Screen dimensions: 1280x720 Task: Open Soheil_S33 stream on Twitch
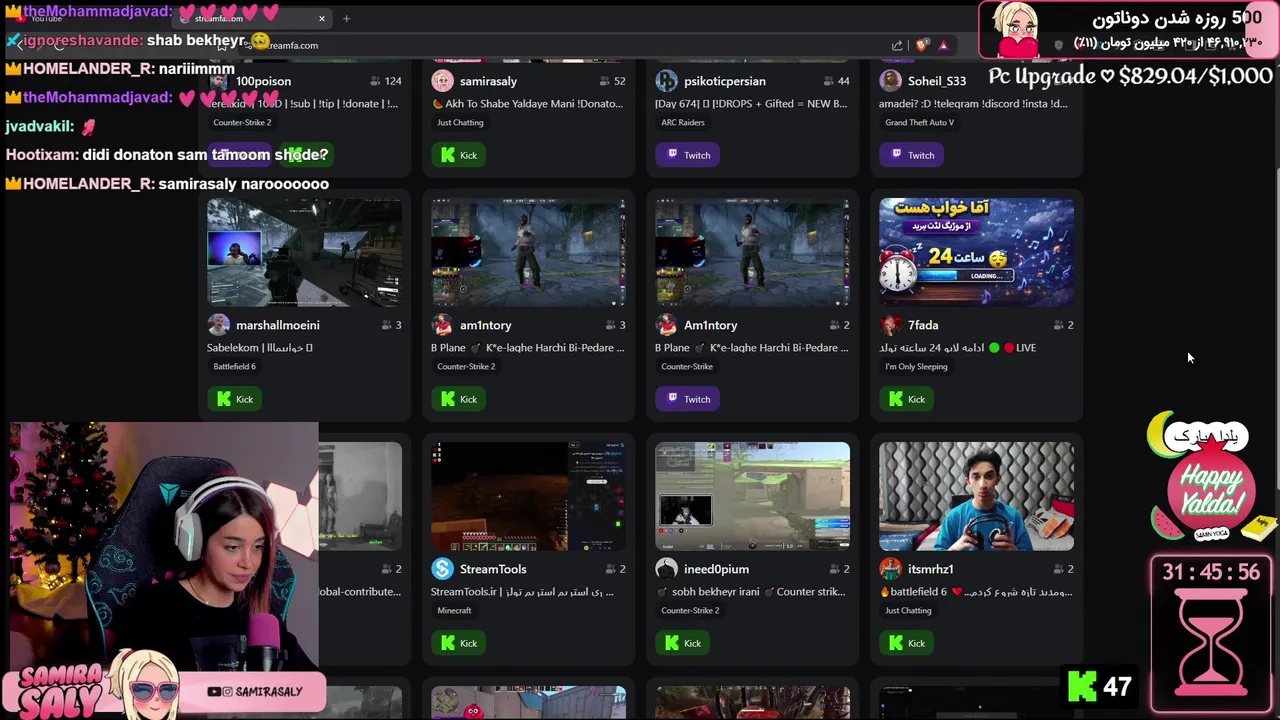(x=911, y=155)
